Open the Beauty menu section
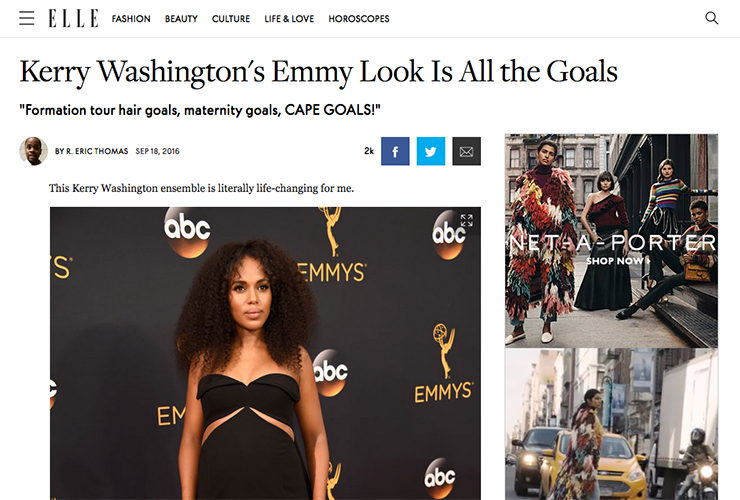This screenshot has width=740, height=500. 181,19
